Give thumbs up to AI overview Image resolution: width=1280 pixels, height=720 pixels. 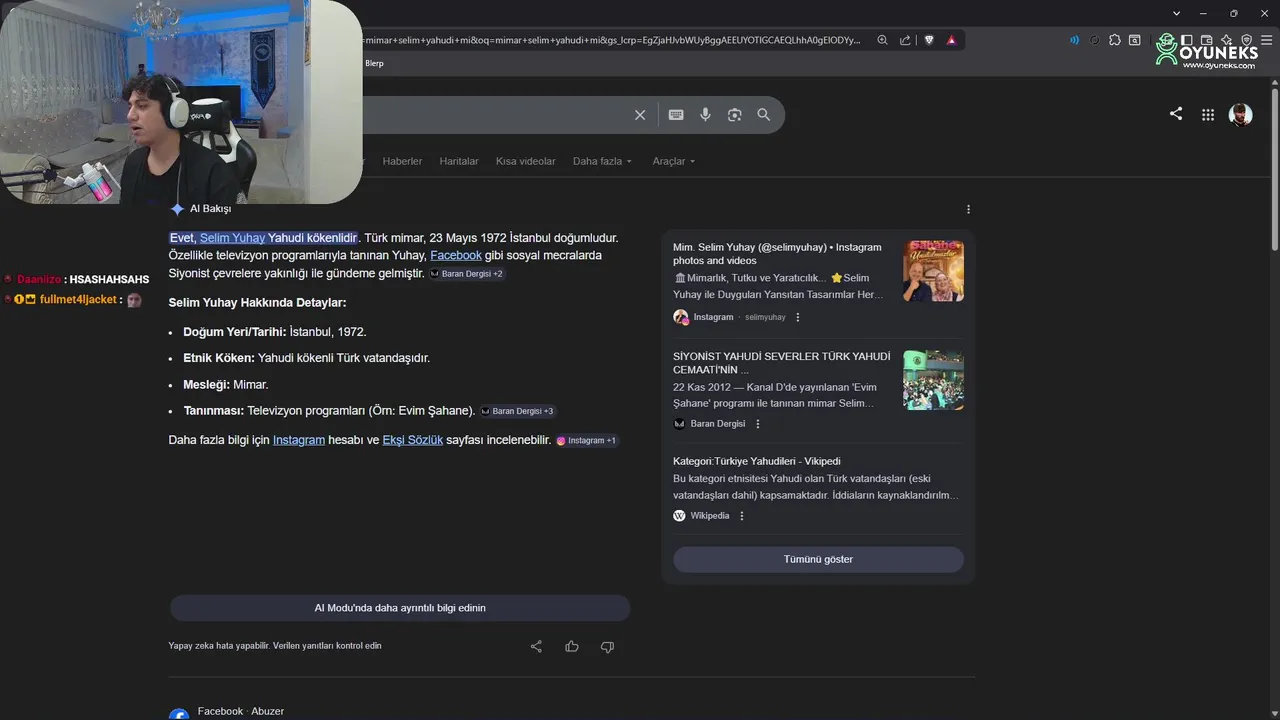click(572, 646)
